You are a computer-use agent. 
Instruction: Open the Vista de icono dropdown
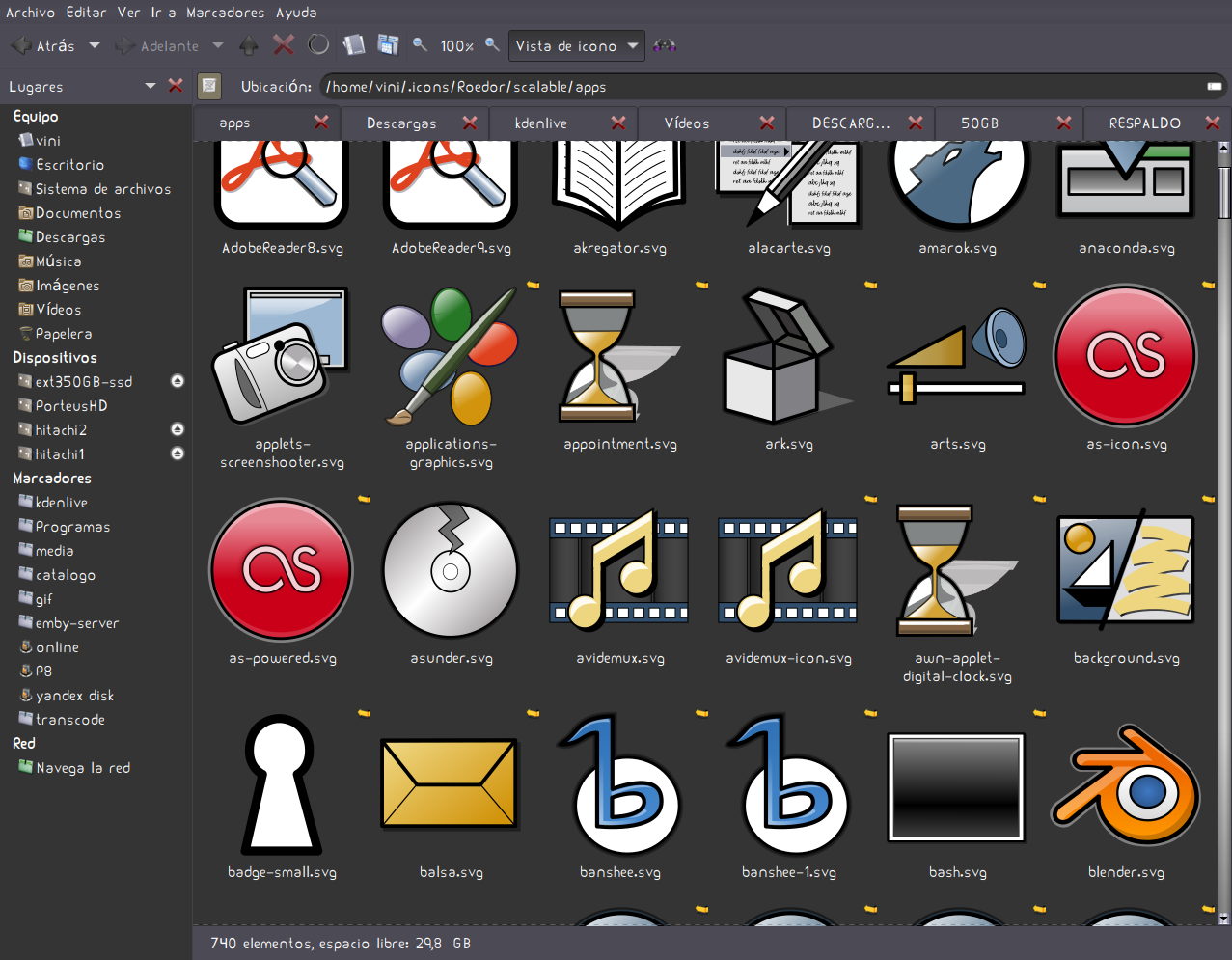click(576, 45)
